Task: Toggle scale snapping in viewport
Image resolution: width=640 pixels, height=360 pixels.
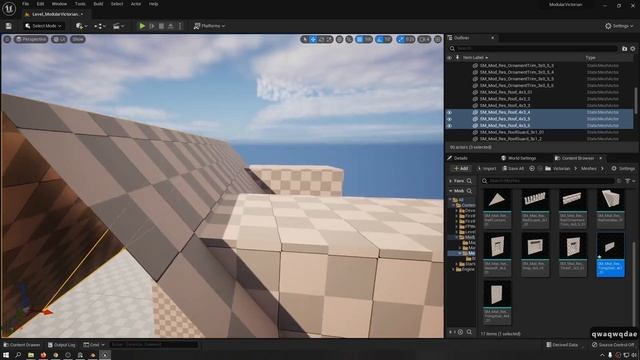Action: [x=400, y=39]
